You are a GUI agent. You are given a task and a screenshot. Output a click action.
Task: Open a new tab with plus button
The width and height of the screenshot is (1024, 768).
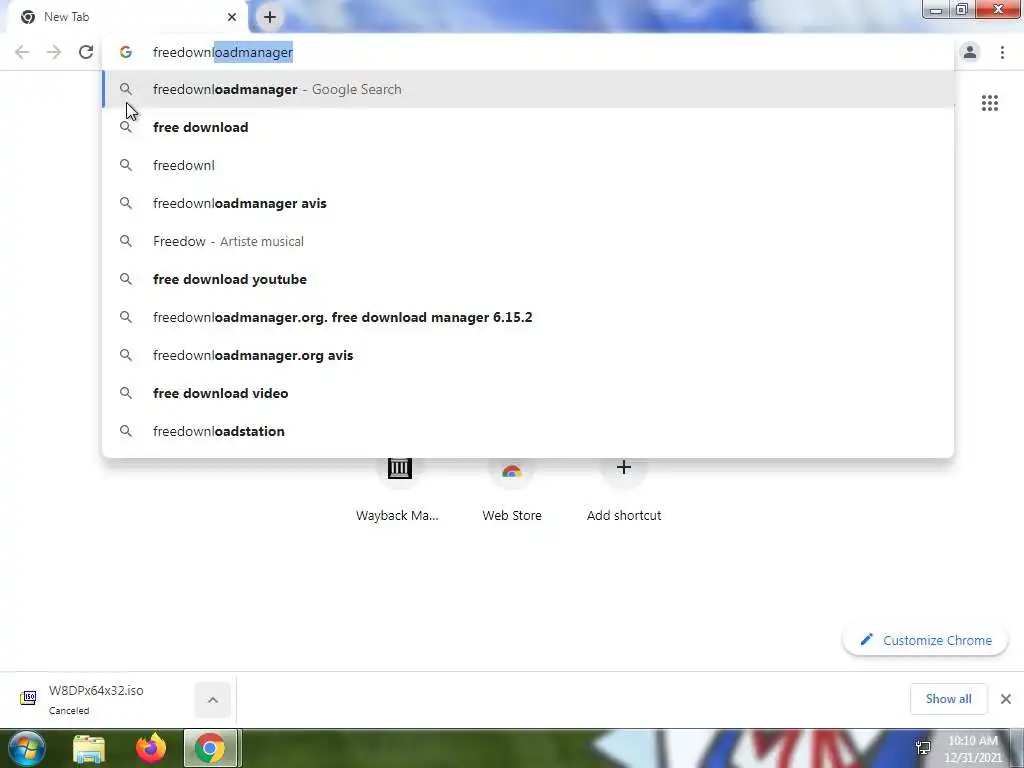click(270, 17)
